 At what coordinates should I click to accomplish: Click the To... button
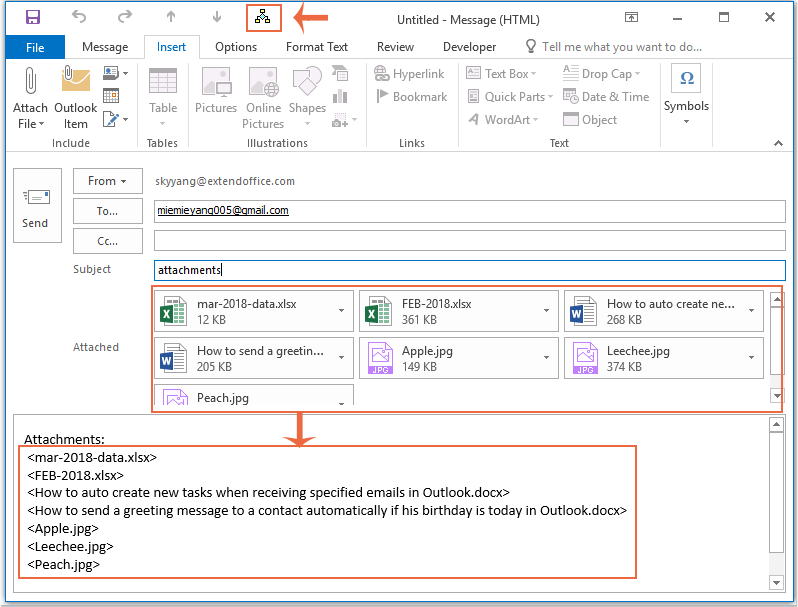[107, 211]
